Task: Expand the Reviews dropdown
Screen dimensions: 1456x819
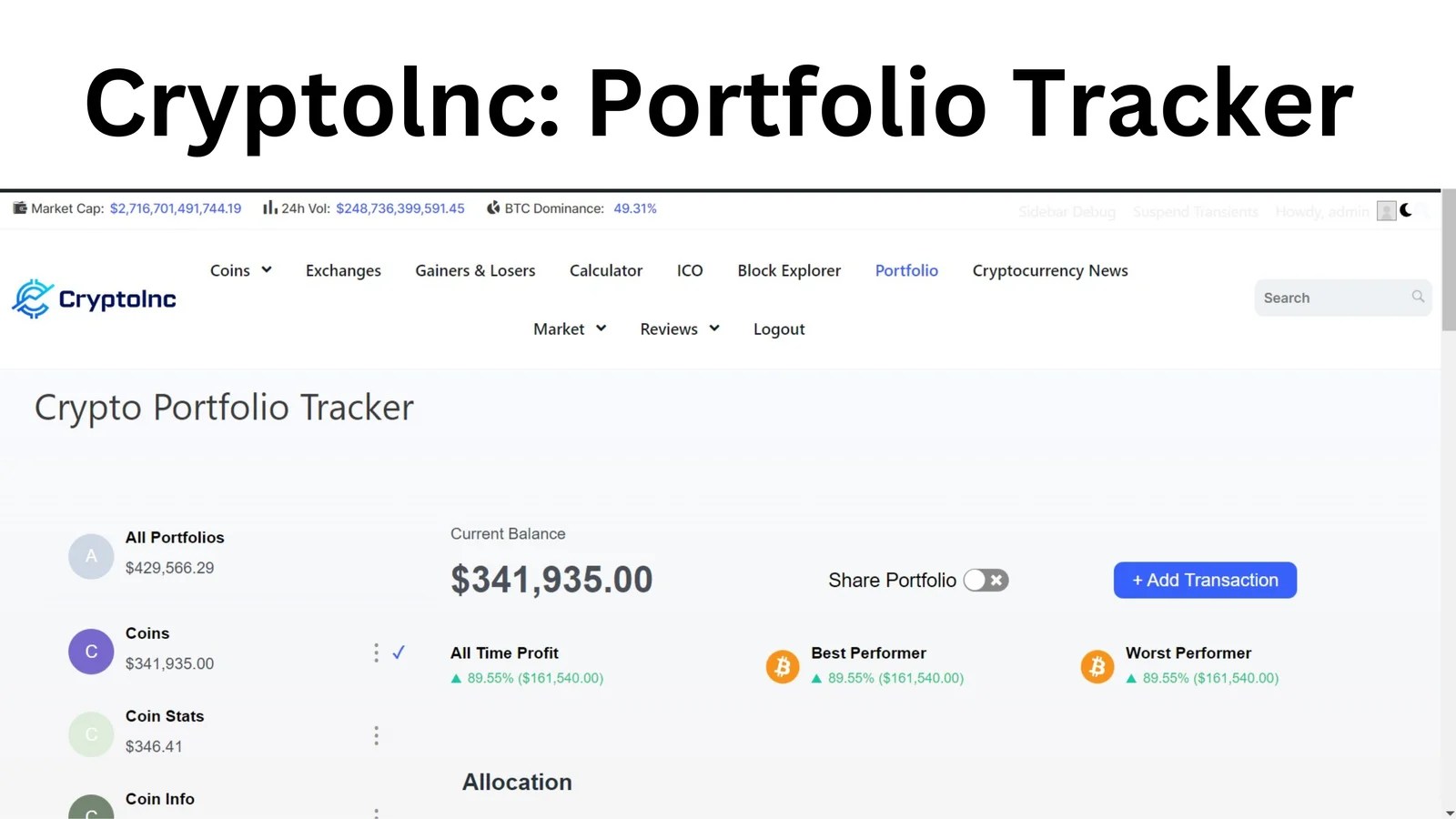Action: coord(679,329)
